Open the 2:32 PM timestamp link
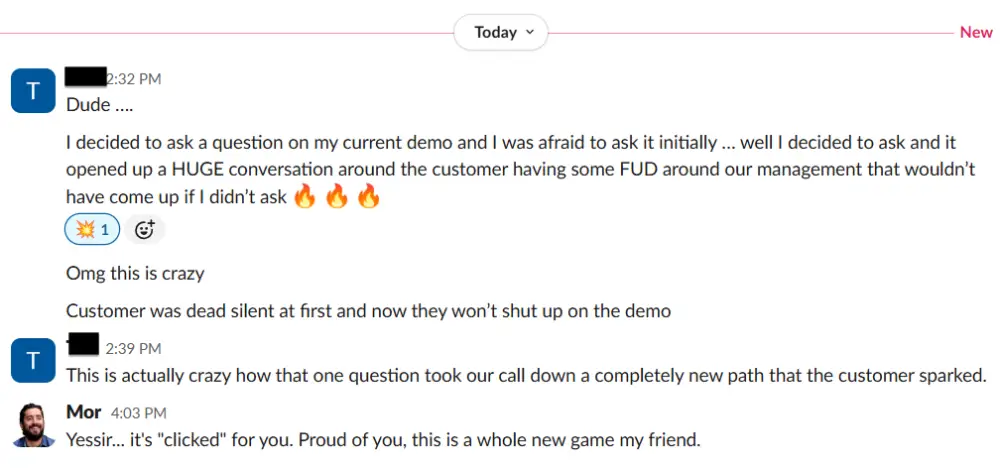This screenshot has height=468, width=1000. point(133,78)
